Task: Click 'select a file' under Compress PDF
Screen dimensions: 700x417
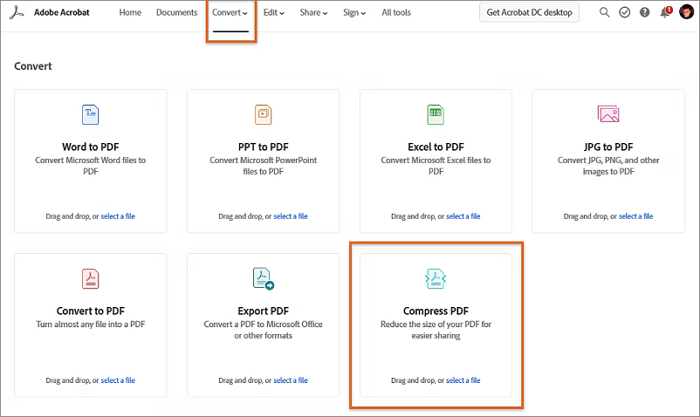Action: pos(463,380)
